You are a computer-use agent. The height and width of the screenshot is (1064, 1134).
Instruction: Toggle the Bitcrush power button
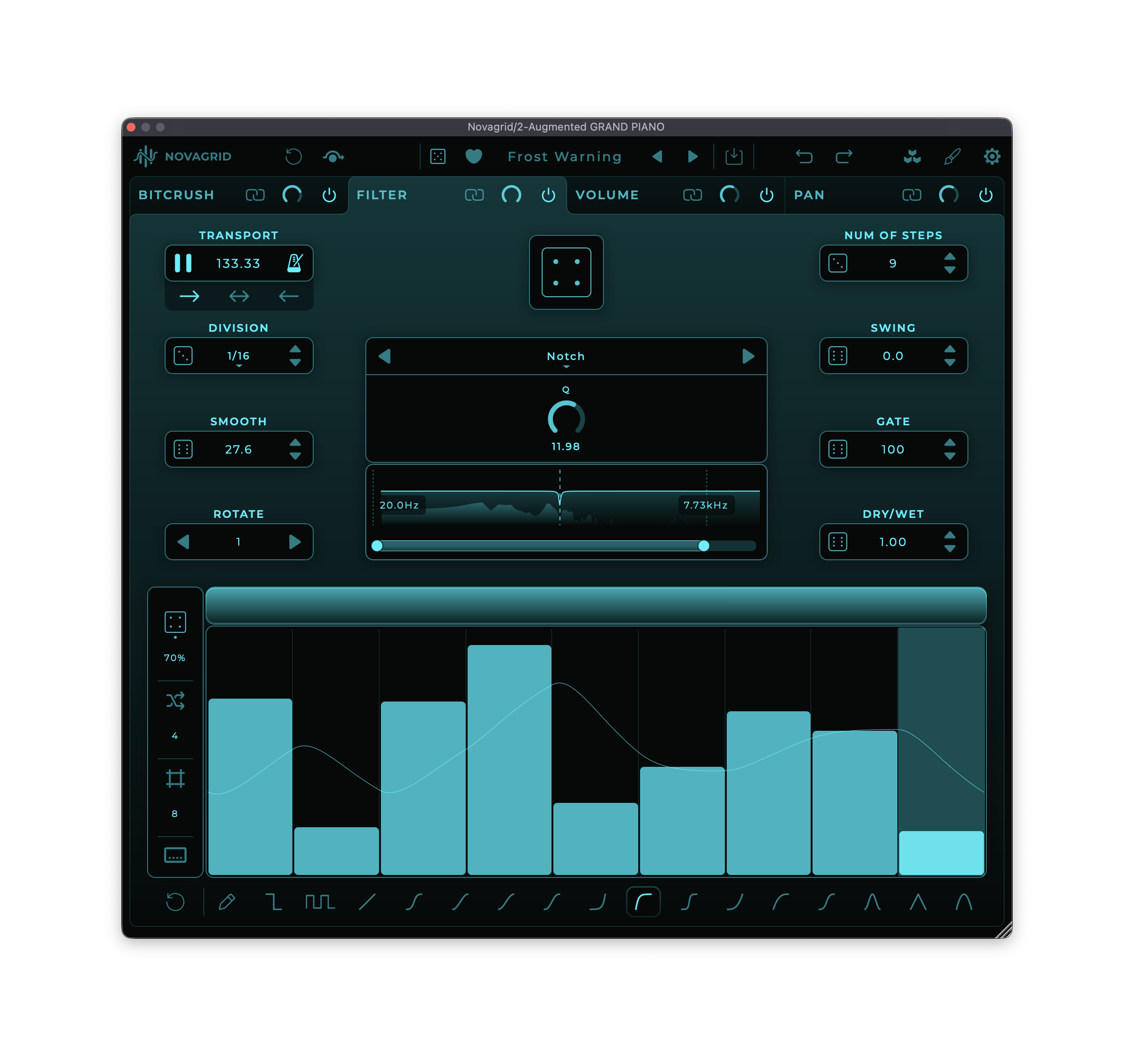click(329, 195)
